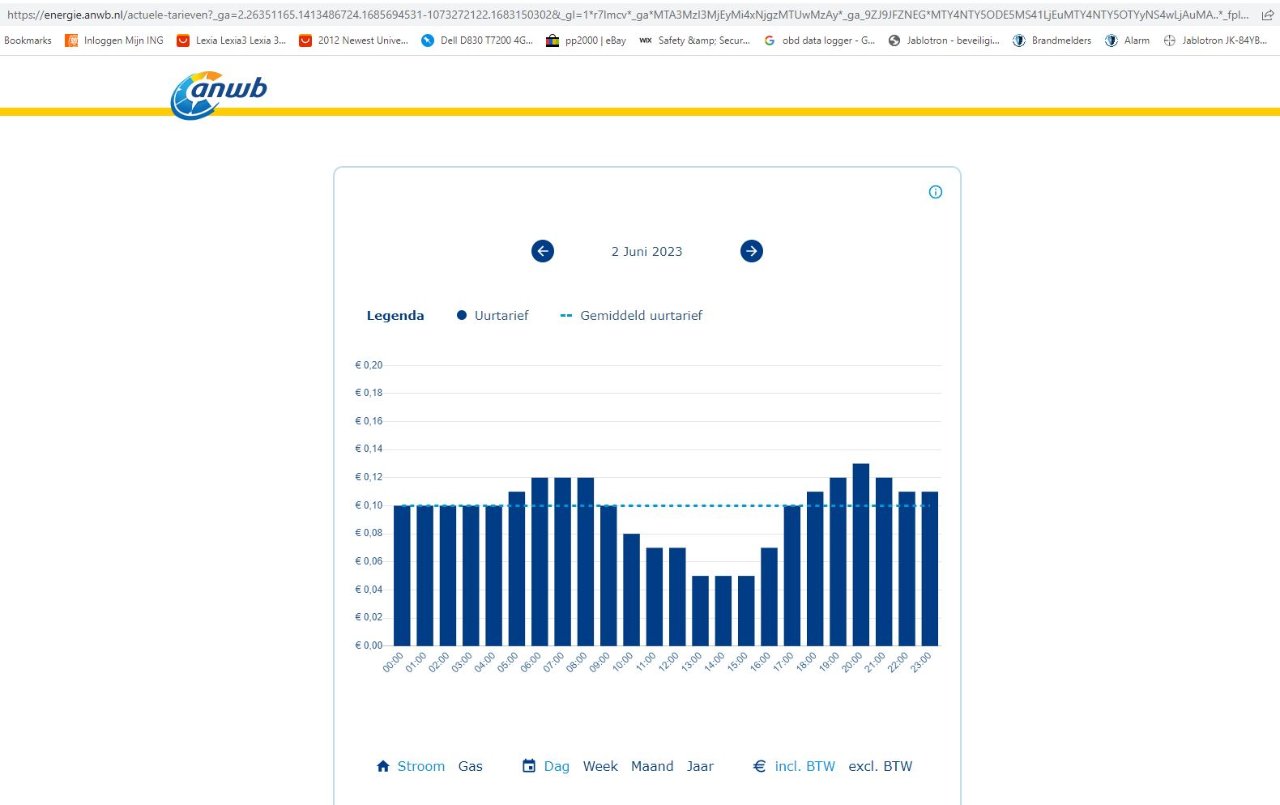The height and width of the screenshot is (805, 1280).
Task: Select the 00:00 hour bar
Action: (402, 575)
